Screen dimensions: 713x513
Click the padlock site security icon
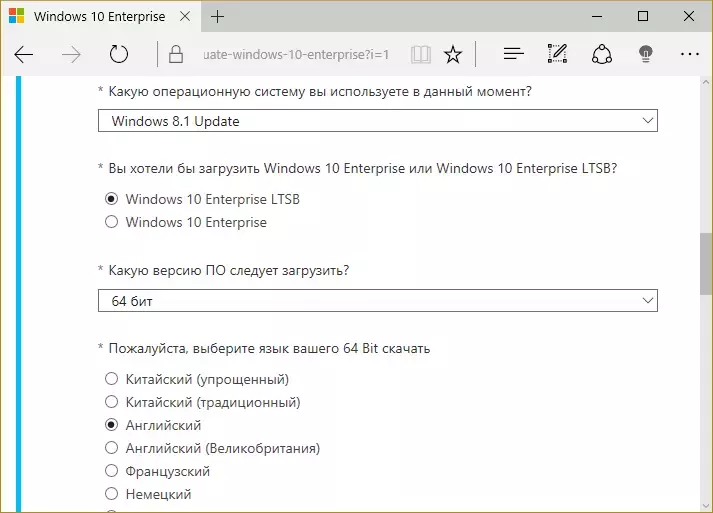(x=176, y=54)
